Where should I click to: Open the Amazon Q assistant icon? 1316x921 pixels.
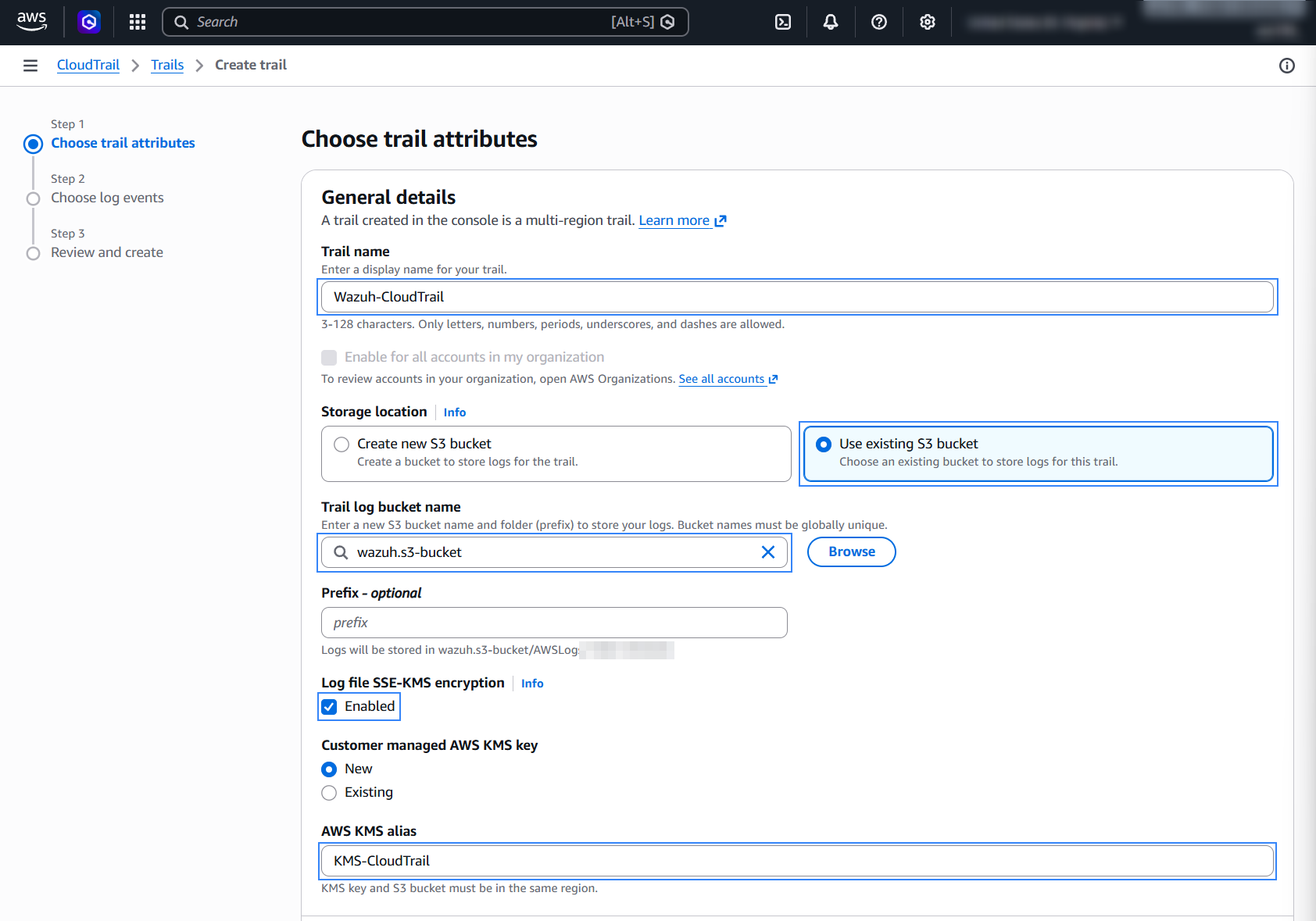pos(89,22)
